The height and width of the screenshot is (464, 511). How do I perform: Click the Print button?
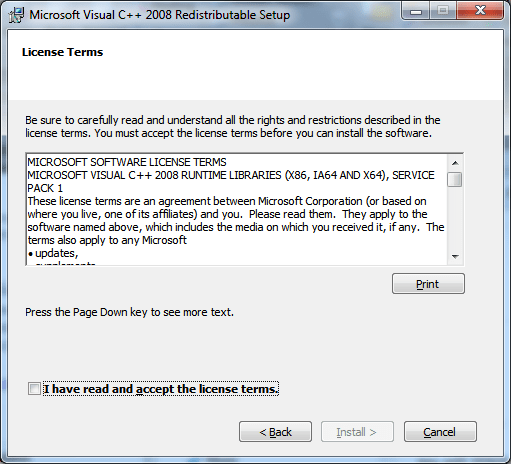pos(428,284)
